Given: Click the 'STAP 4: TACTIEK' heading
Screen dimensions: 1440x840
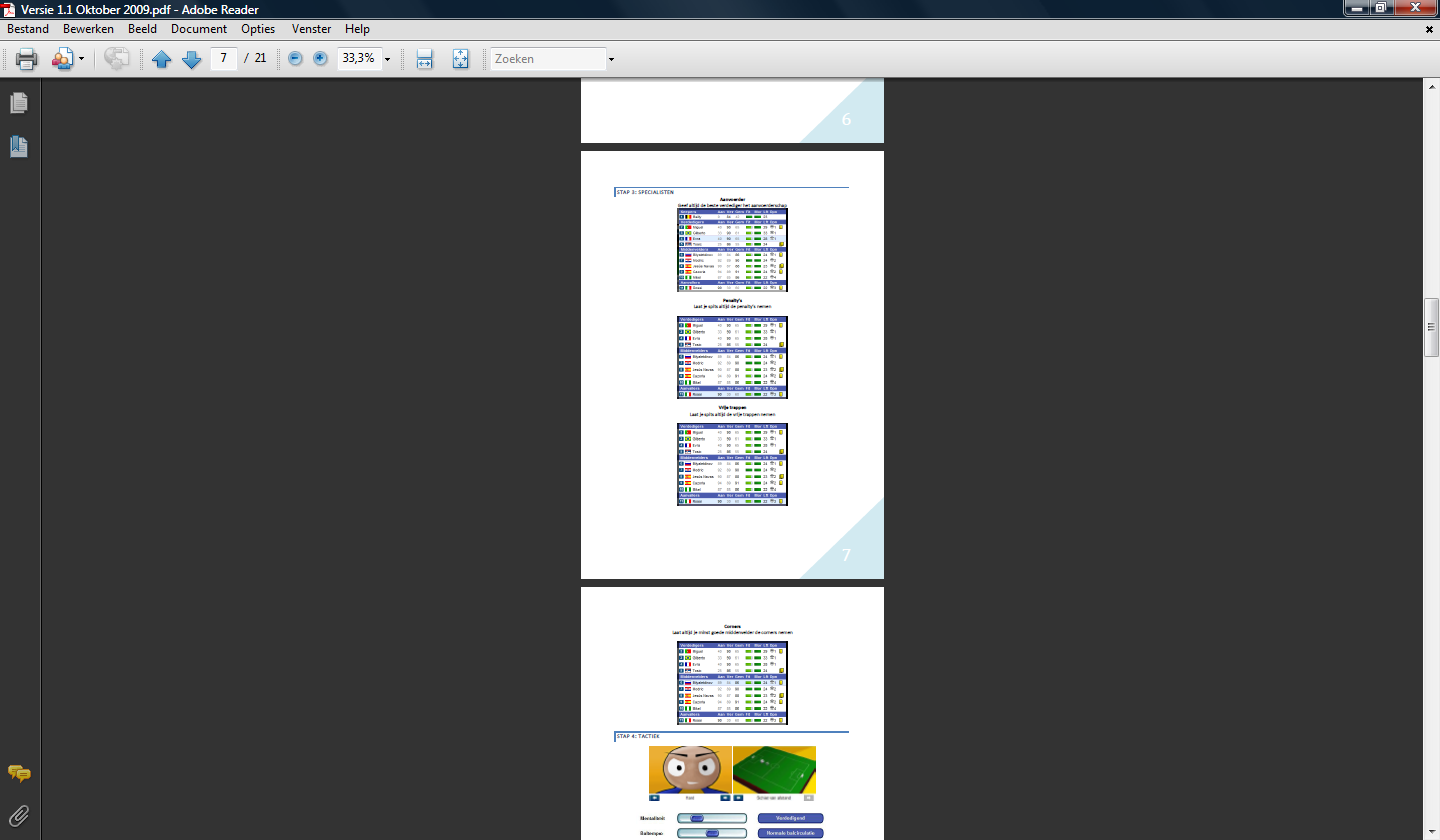Looking at the screenshot, I should pos(638,736).
